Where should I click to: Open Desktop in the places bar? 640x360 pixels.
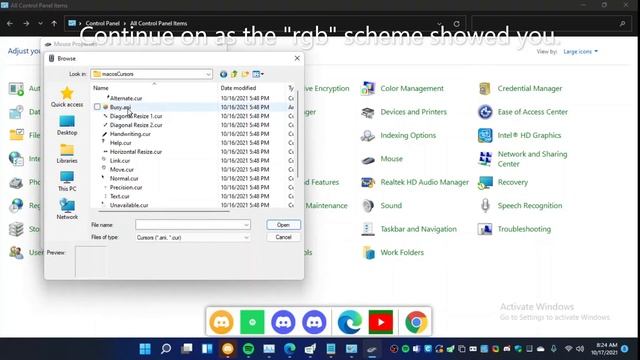[67, 125]
